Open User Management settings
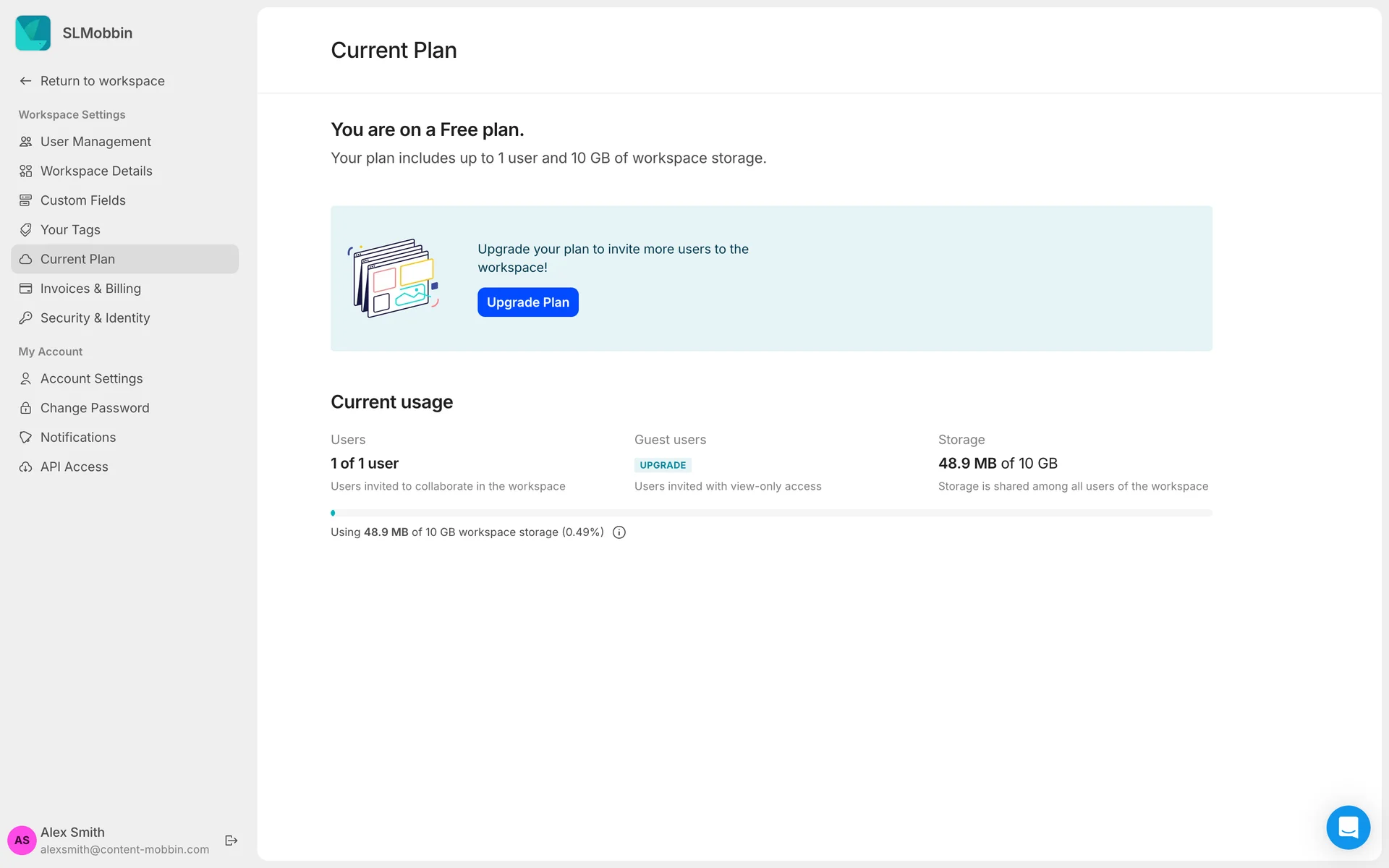Screen dimensions: 1389x868 [95, 142]
